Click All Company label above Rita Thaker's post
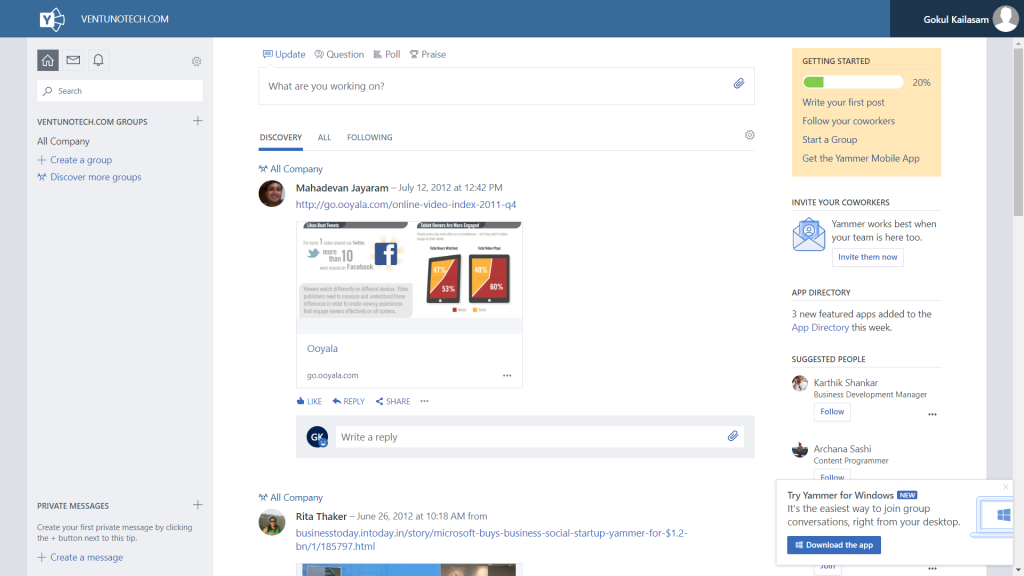Viewport: 1024px width, 576px height. tap(291, 497)
